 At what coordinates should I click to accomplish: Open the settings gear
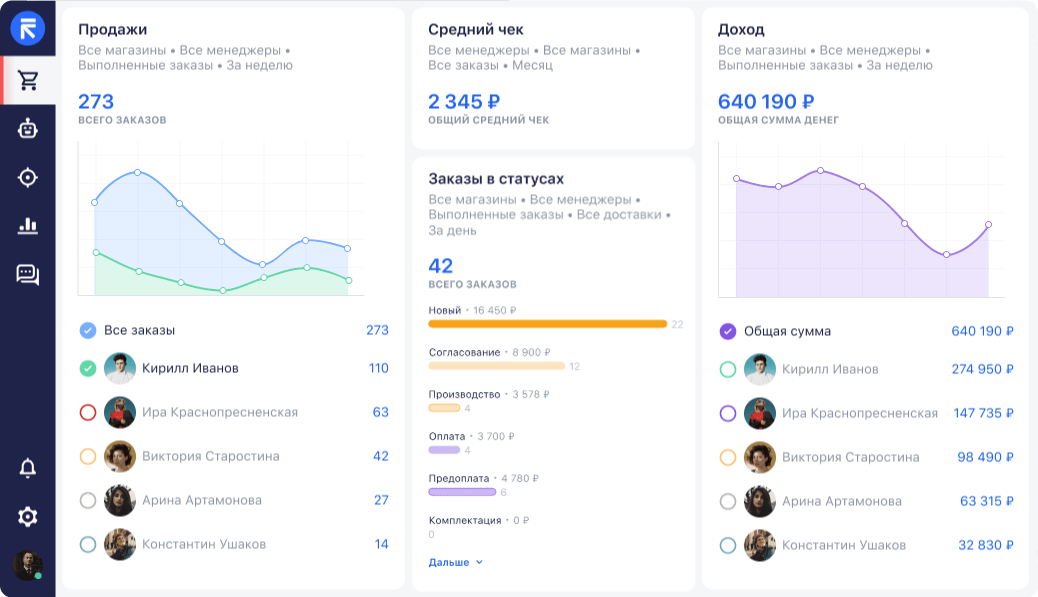[28, 516]
